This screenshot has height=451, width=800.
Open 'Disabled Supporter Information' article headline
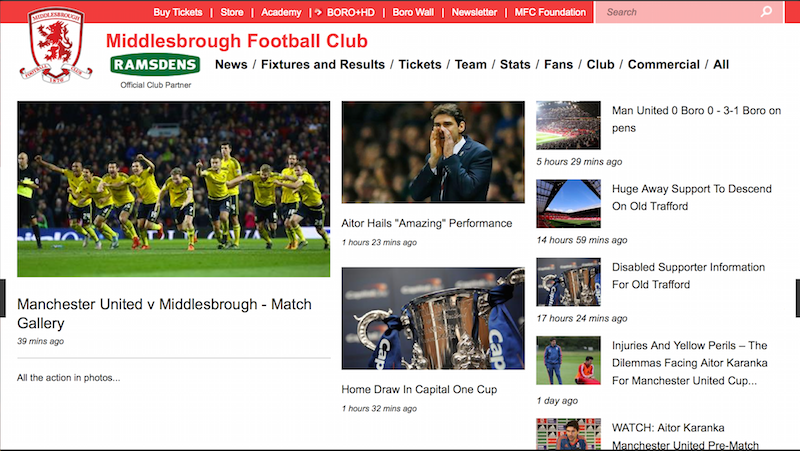pyautogui.click(x=688, y=276)
